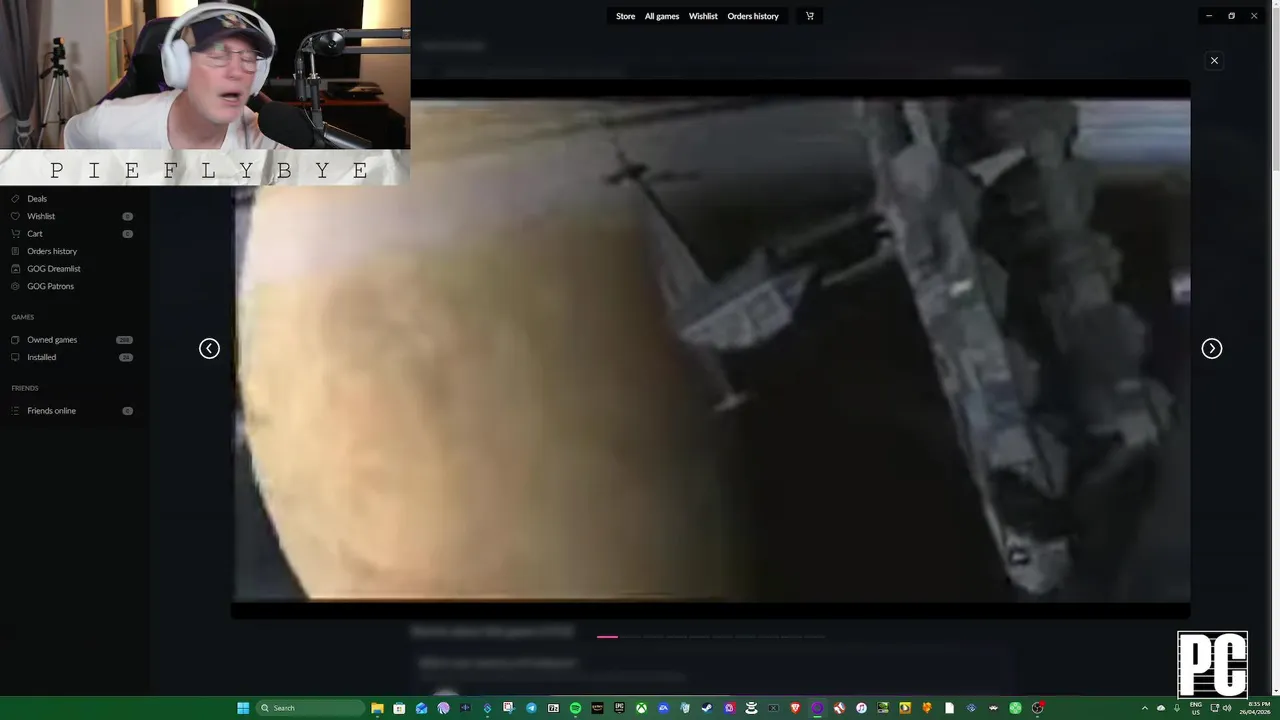Screen dimensions: 1280x720
Task: Open Deals in the sidebar
Action: coord(37,199)
